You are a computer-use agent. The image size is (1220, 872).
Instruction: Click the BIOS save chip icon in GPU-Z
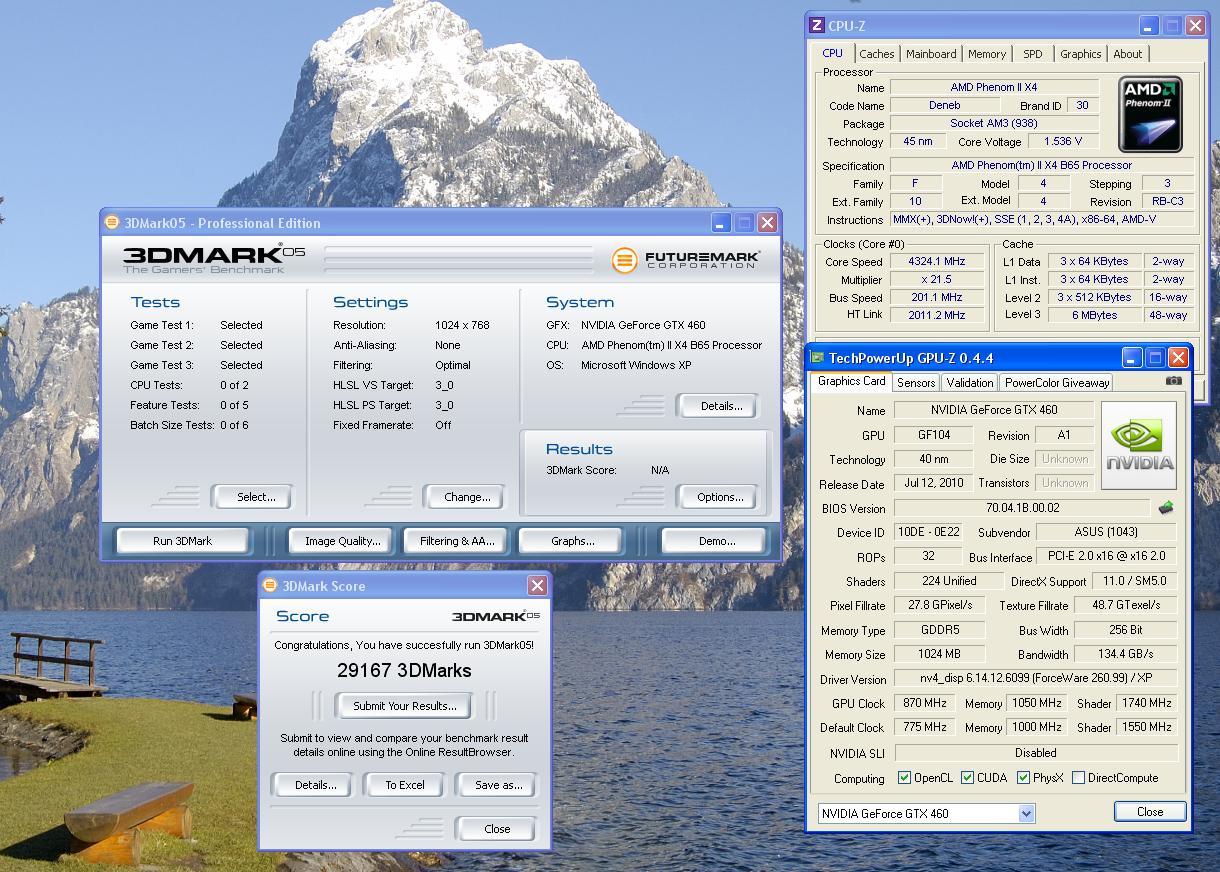[1166, 508]
